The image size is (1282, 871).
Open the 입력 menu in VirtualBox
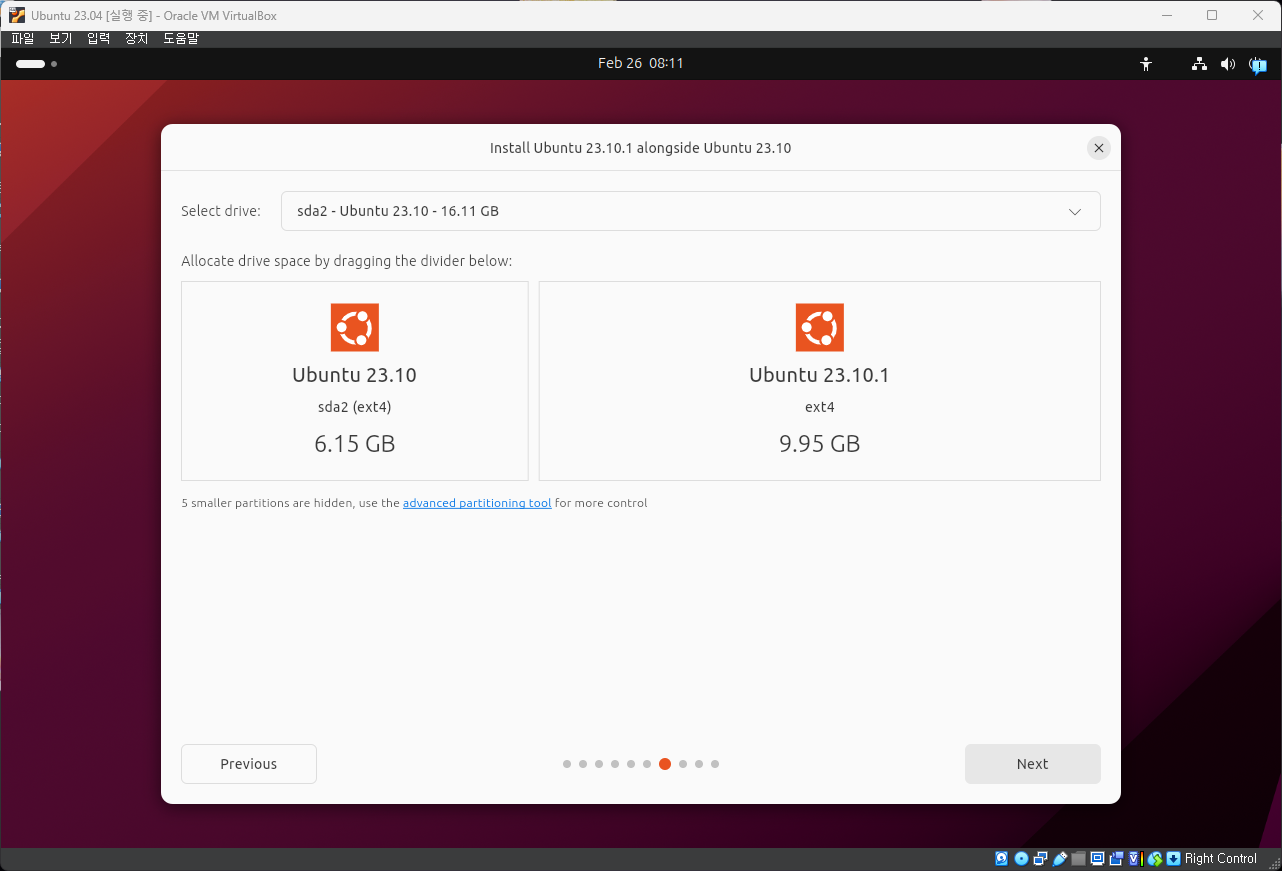(x=98, y=39)
